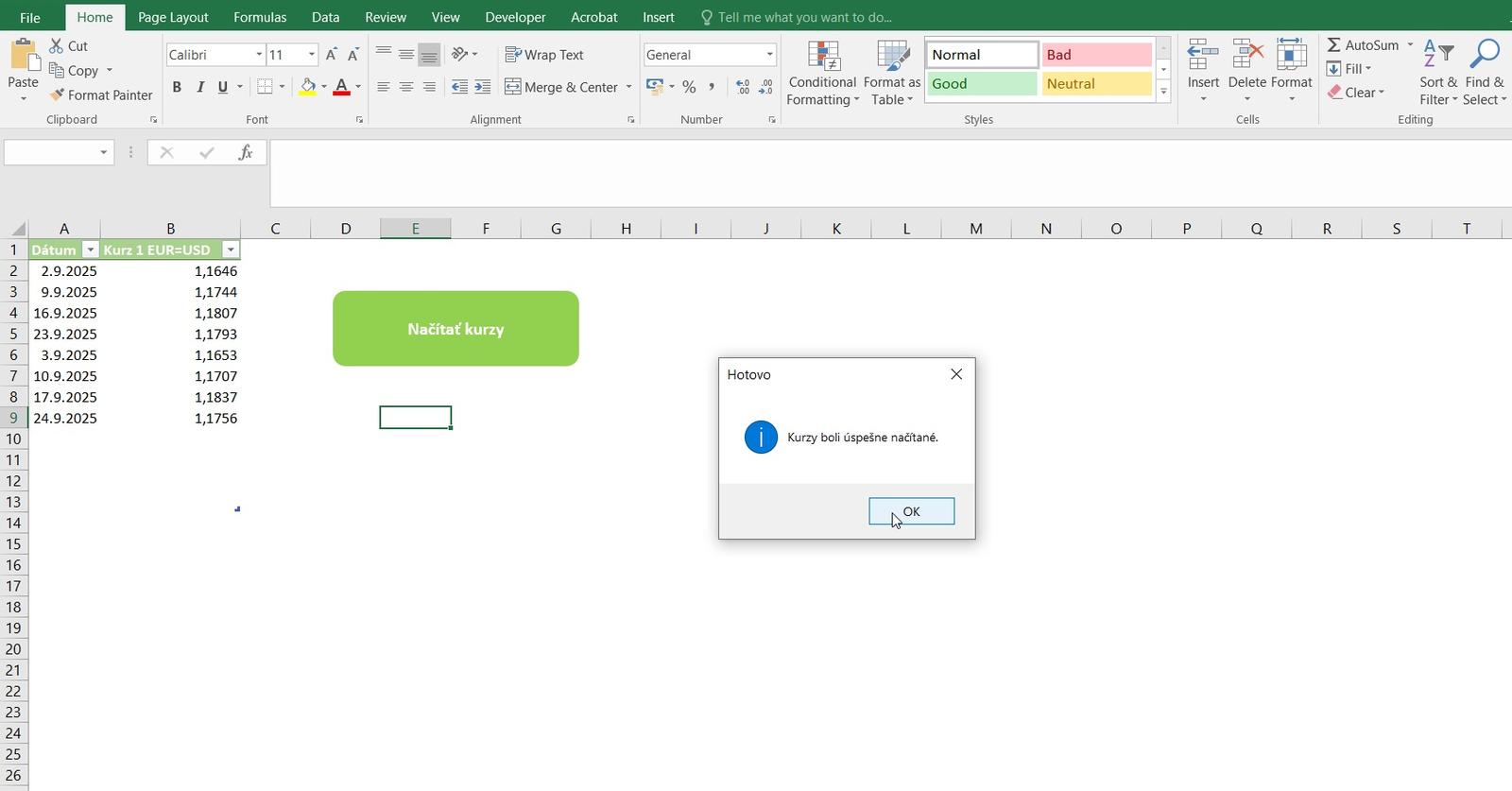Apply the Good cell style swatch
This screenshot has height=791, width=1512.
(x=981, y=84)
